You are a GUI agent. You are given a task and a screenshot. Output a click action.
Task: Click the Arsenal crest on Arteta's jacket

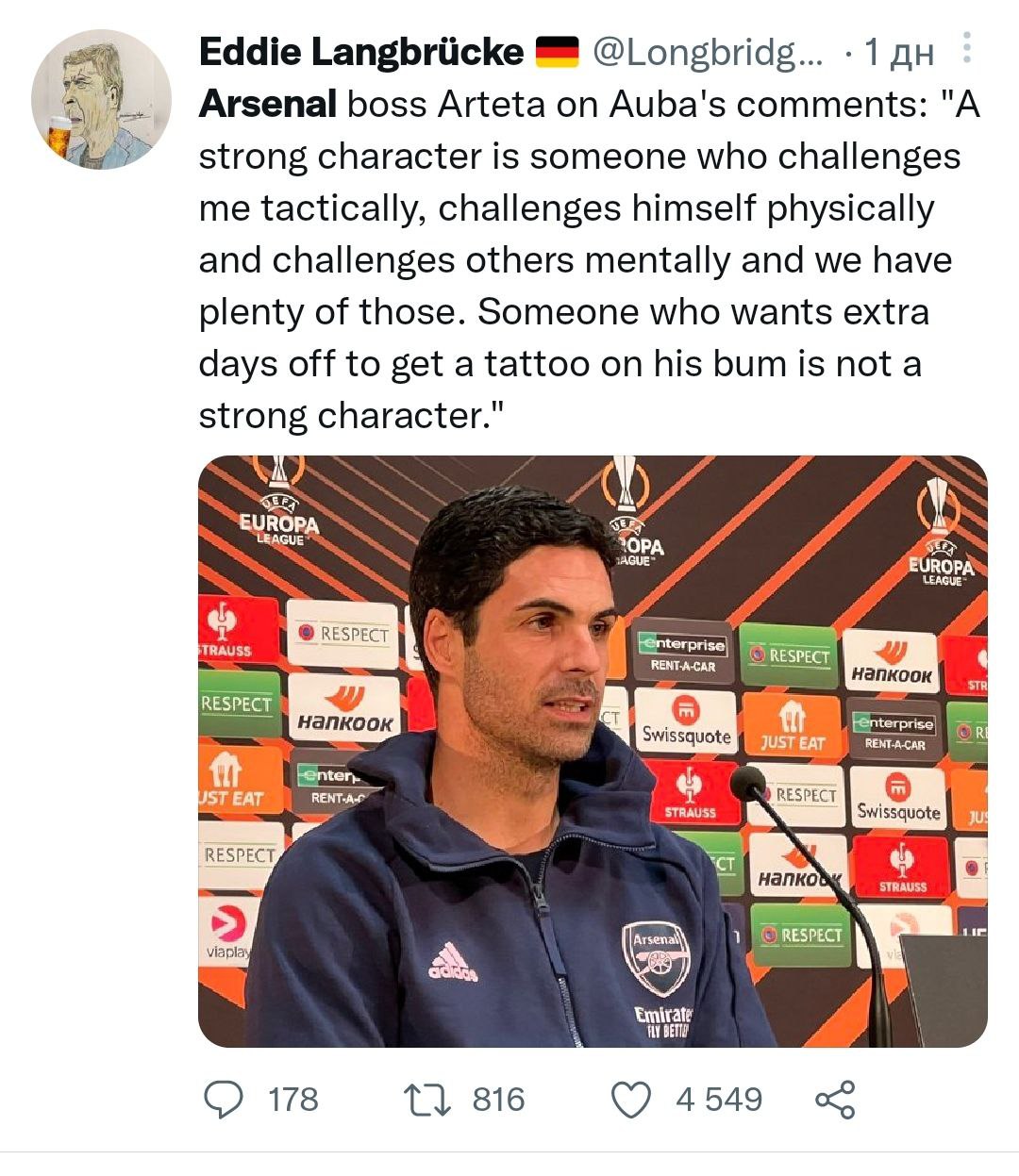click(x=655, y=956)
